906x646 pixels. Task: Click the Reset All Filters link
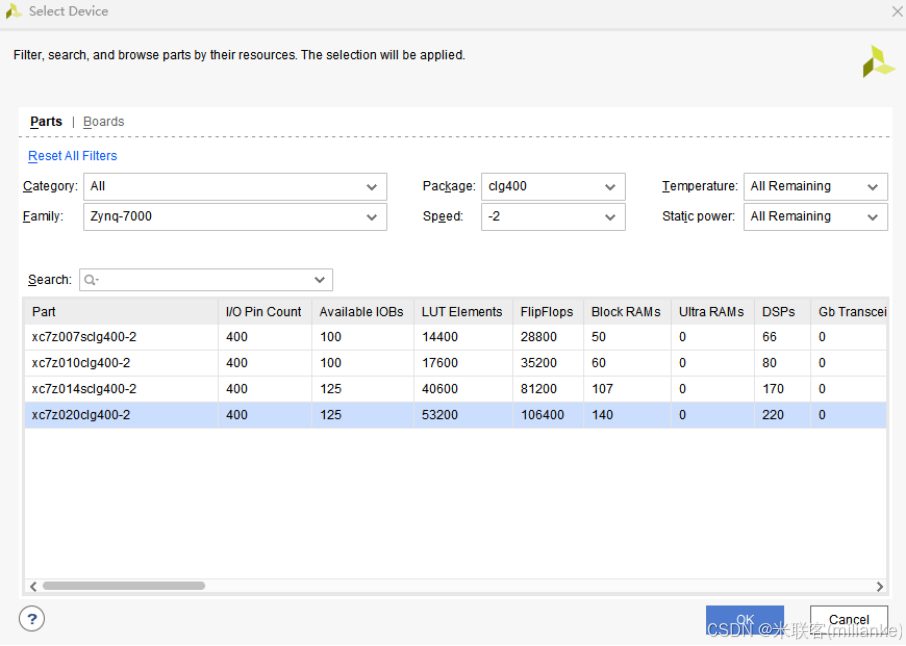point(73,156)
